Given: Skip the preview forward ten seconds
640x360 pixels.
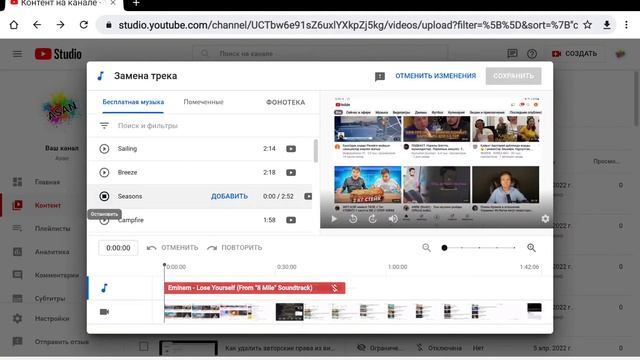Looking at the screenshot, I should tap(373, 219).
